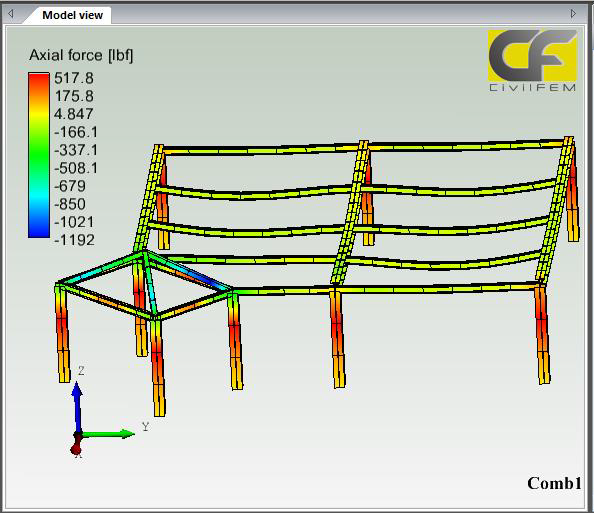
Task: Select the blue compressed diagonal armrest member
Action: pos(188,270)
